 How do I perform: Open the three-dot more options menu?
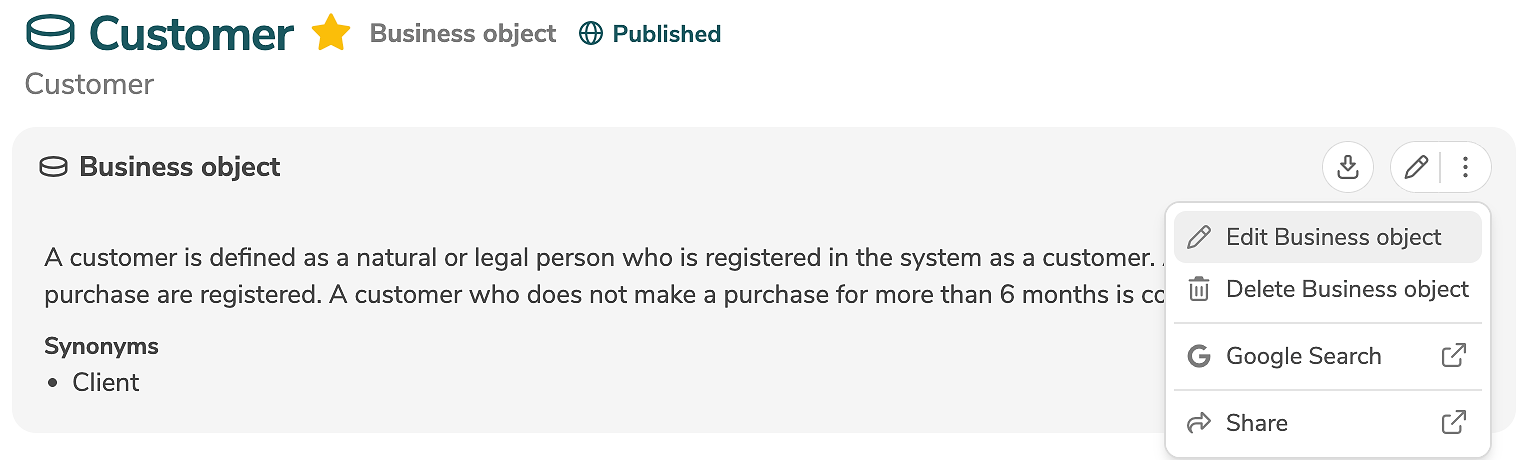[1465, 167]
